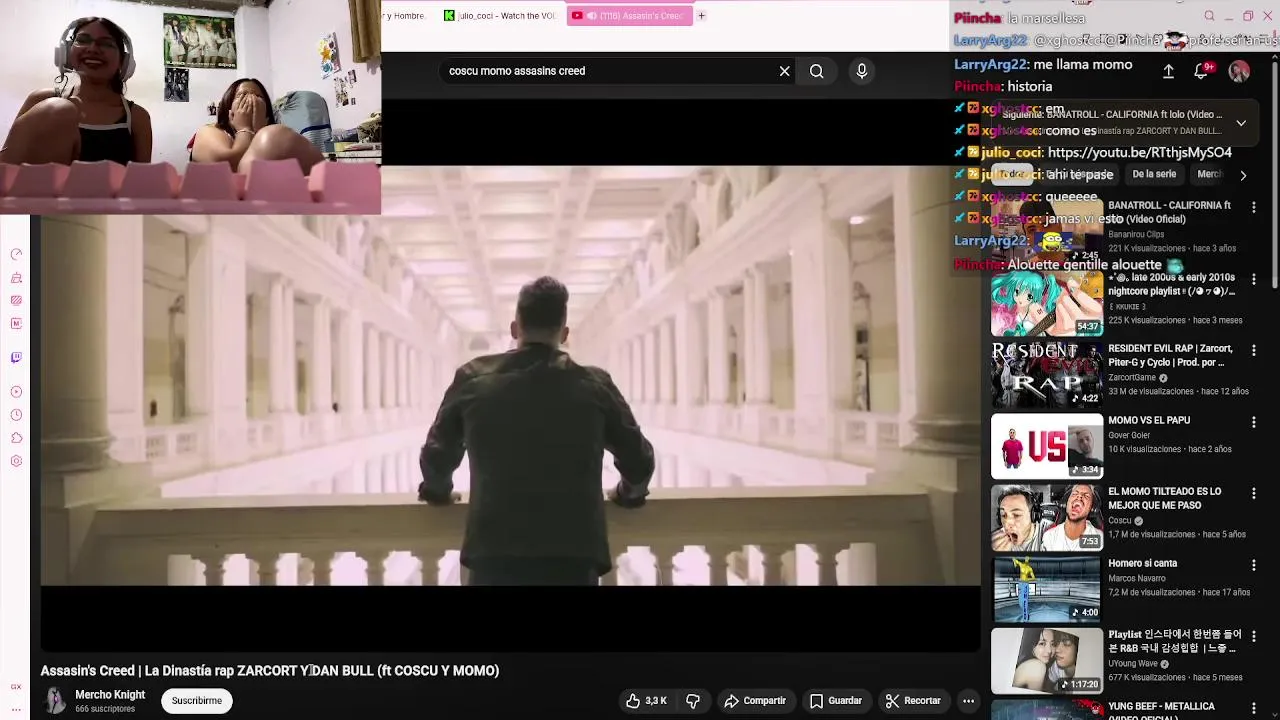Save the video using Guardar
The height and width of the screenshot is (720, 1280).
(x=836, y=701)
